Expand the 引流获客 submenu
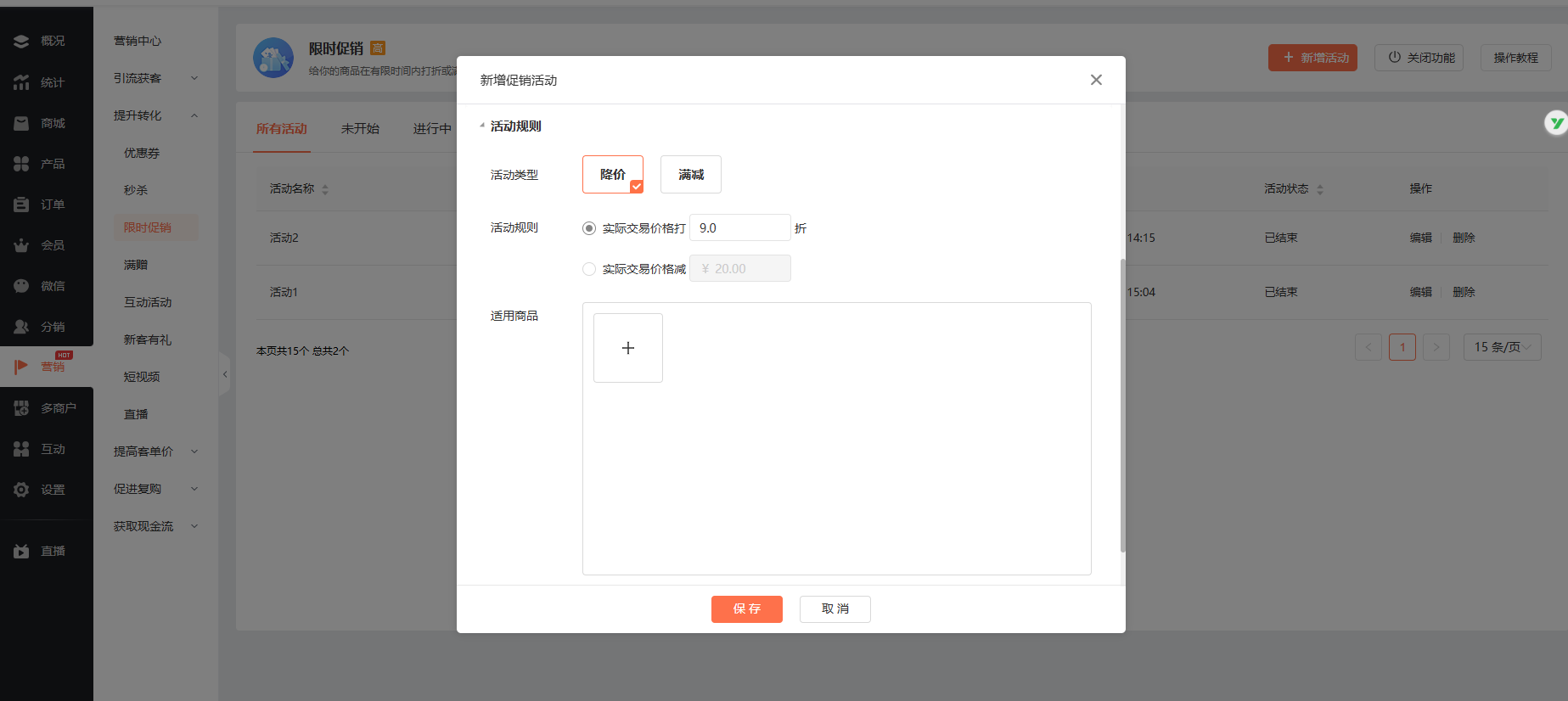The width and height of the screenshot is (1568, 701). click(x=155, y=78)
